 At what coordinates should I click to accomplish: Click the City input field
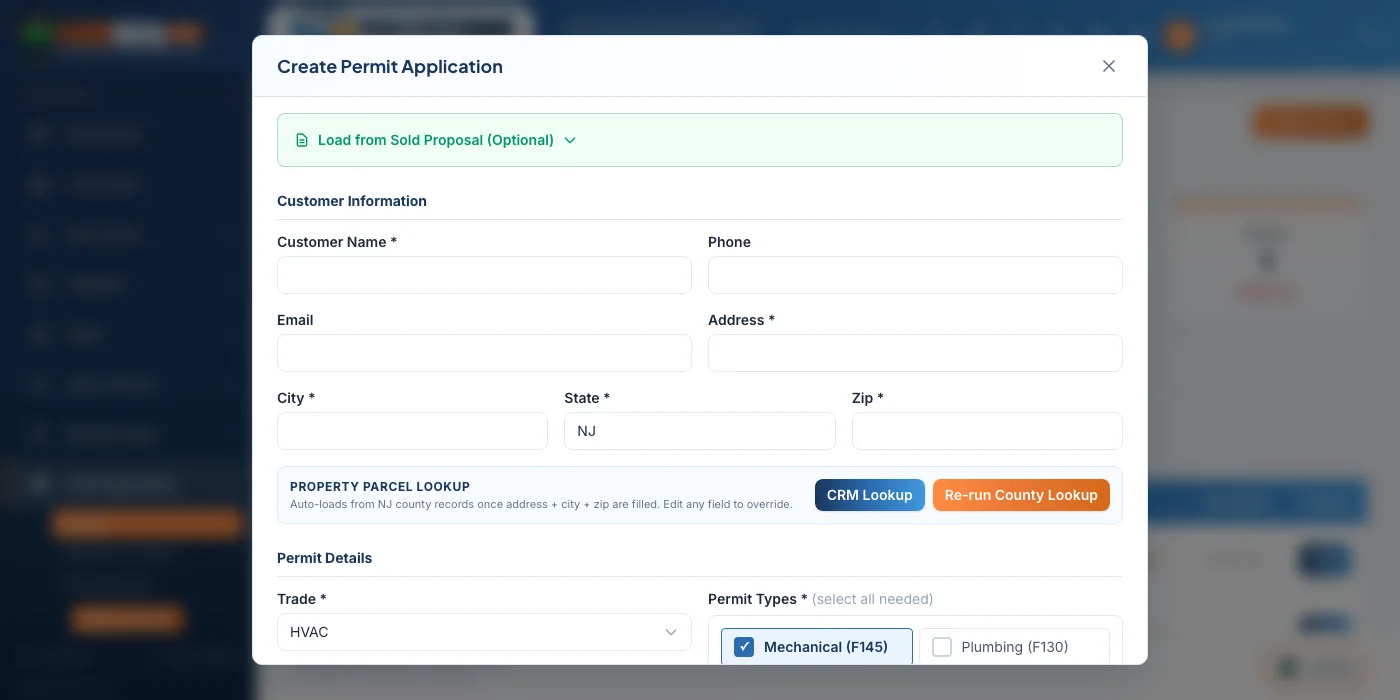[412, 431]
